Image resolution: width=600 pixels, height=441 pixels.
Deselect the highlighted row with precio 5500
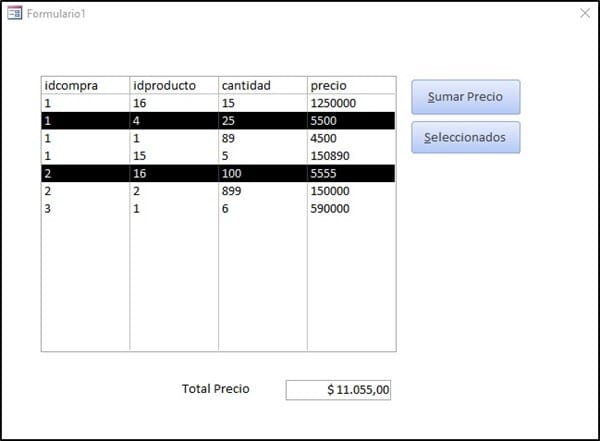click(x=218, y=120)
